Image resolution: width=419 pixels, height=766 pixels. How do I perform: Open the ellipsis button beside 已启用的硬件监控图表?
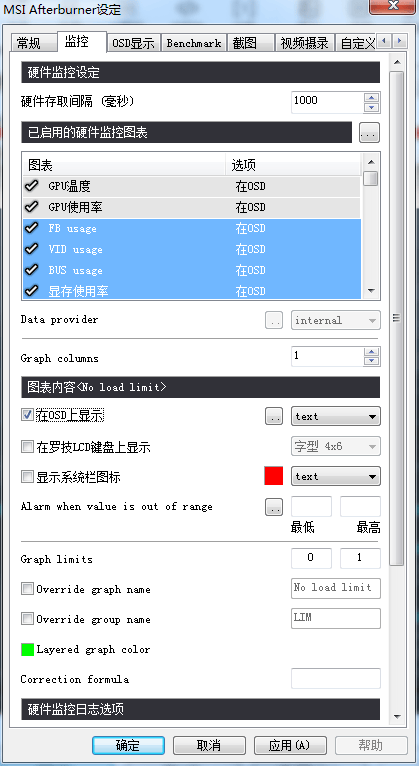pyautogui.click(x=369, y=133)
